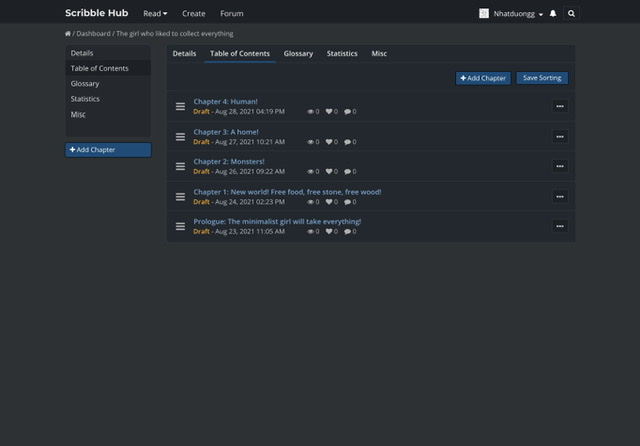This screenshot has height=446, width=640.
Task: Expand the Nhatduongg user menu
Action: (511, 14)
